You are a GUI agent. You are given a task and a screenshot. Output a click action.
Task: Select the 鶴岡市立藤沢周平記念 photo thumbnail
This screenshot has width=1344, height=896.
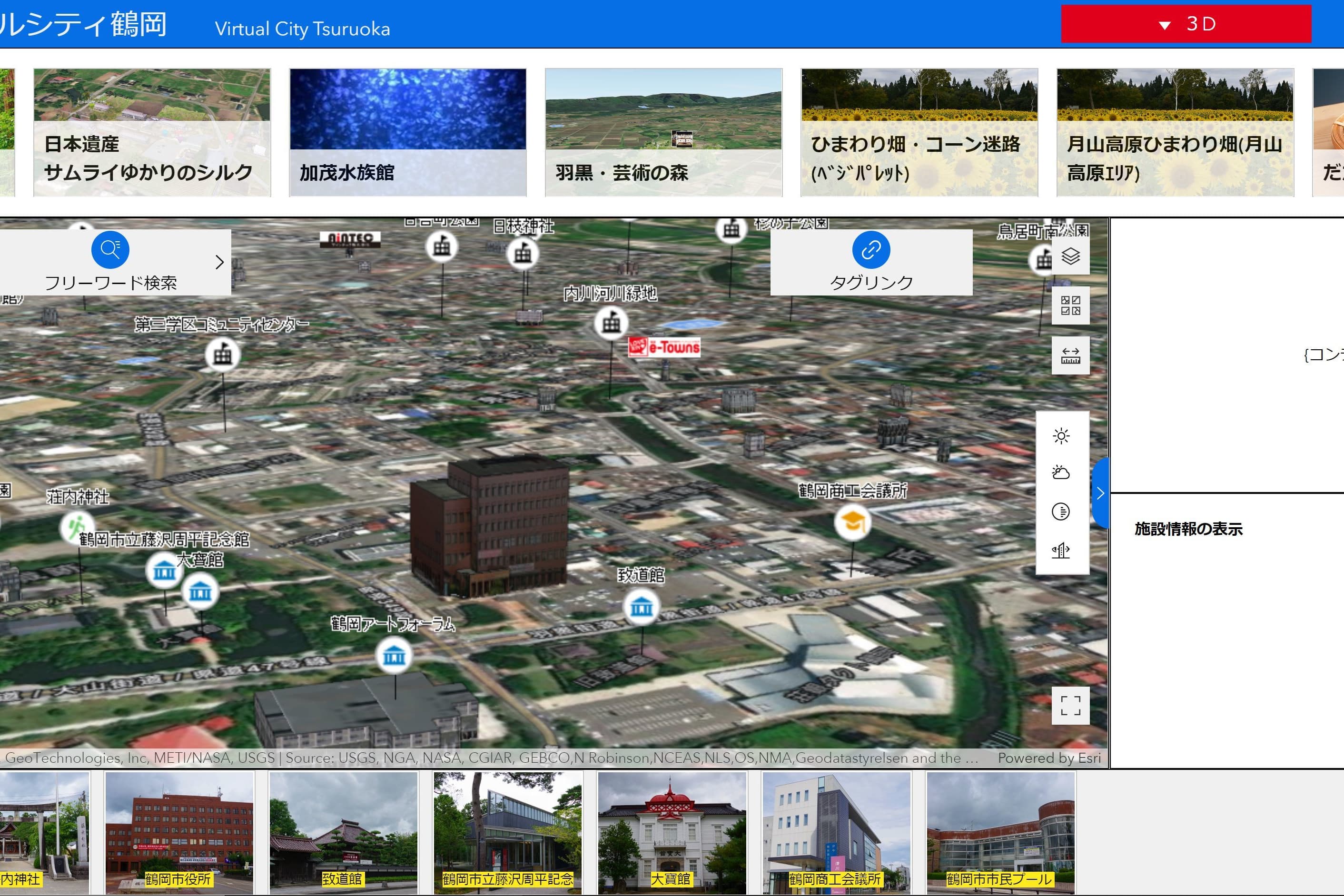(x=508, y=833)
